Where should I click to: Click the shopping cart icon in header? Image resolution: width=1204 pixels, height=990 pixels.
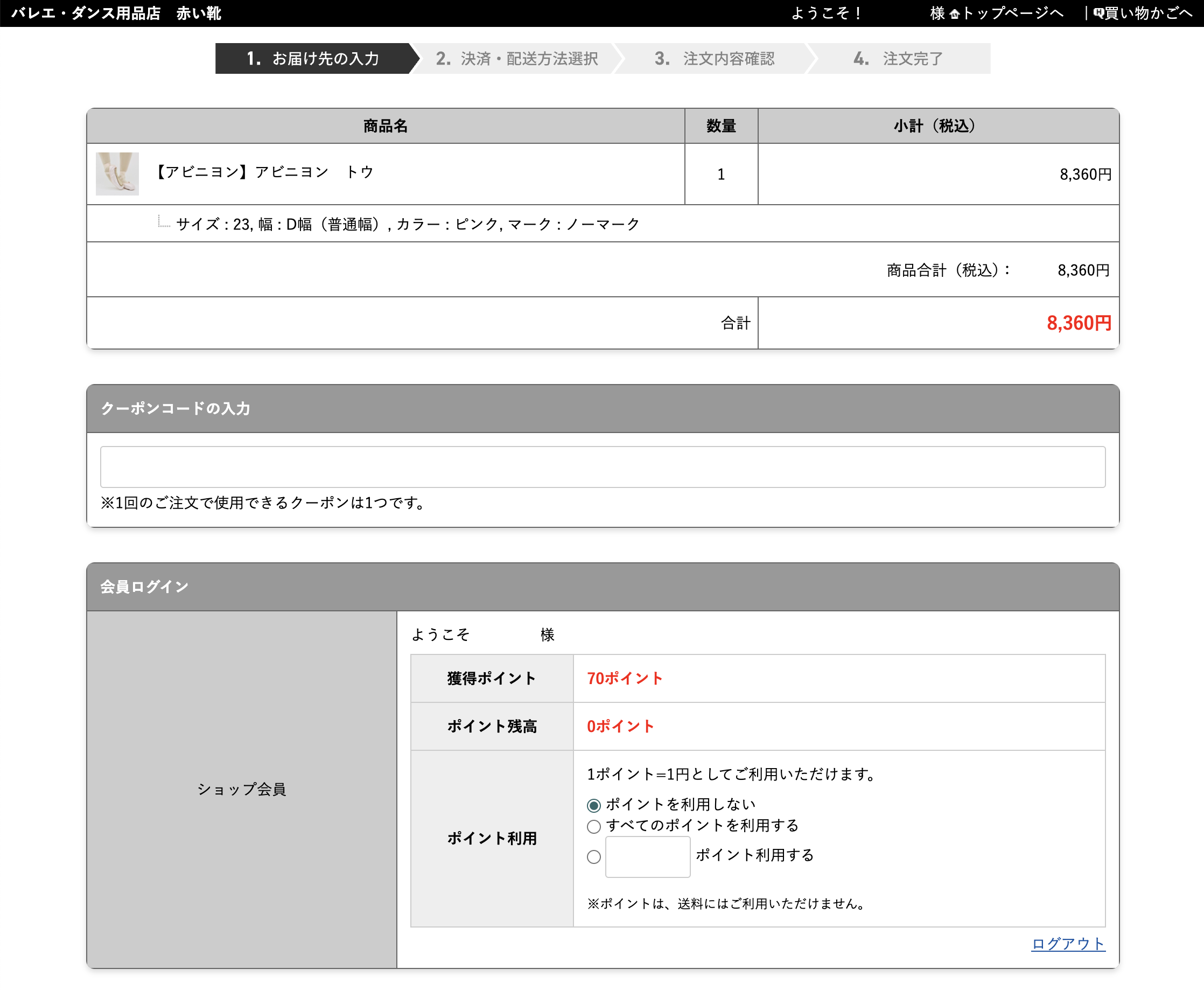(x=1098, y=13)
